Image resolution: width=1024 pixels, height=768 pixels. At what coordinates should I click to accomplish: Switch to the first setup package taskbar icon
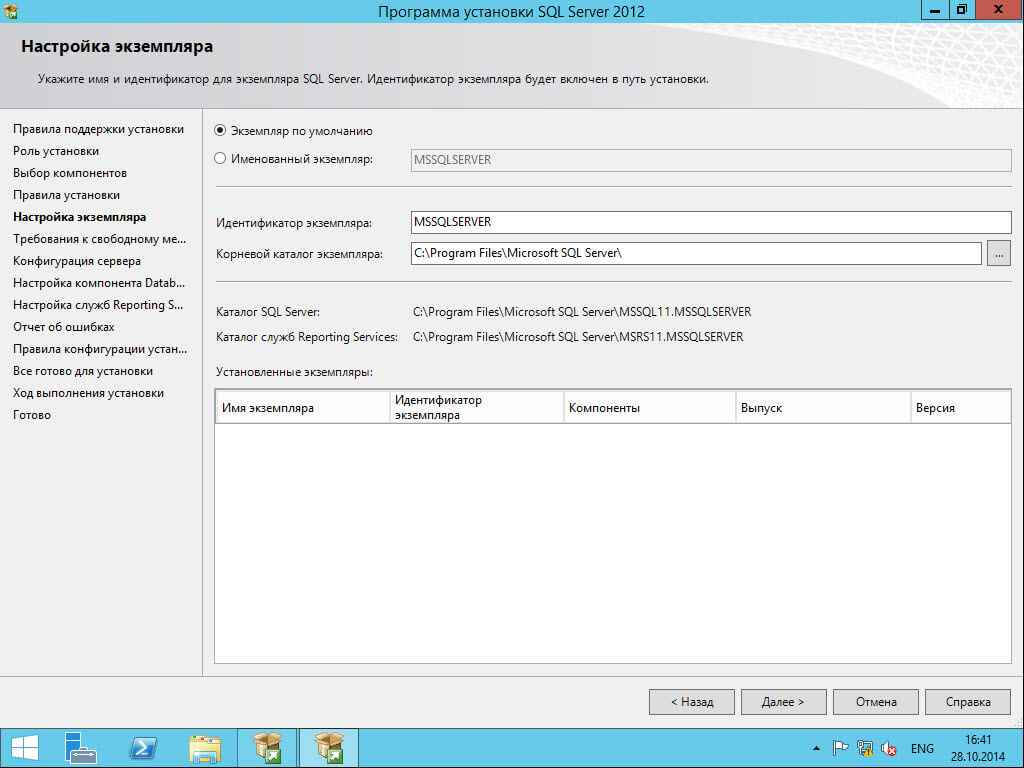267,748
